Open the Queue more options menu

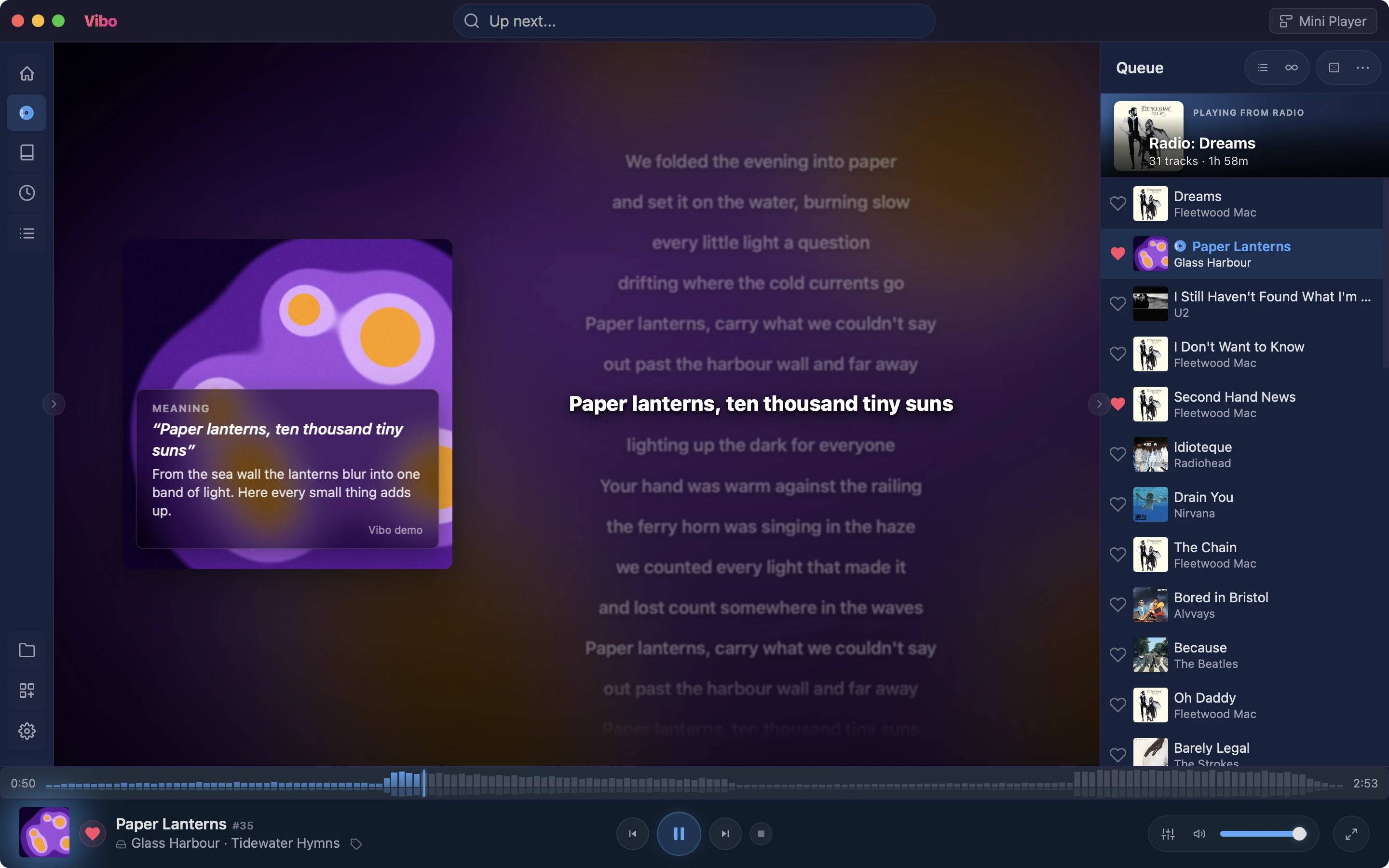1362,68
